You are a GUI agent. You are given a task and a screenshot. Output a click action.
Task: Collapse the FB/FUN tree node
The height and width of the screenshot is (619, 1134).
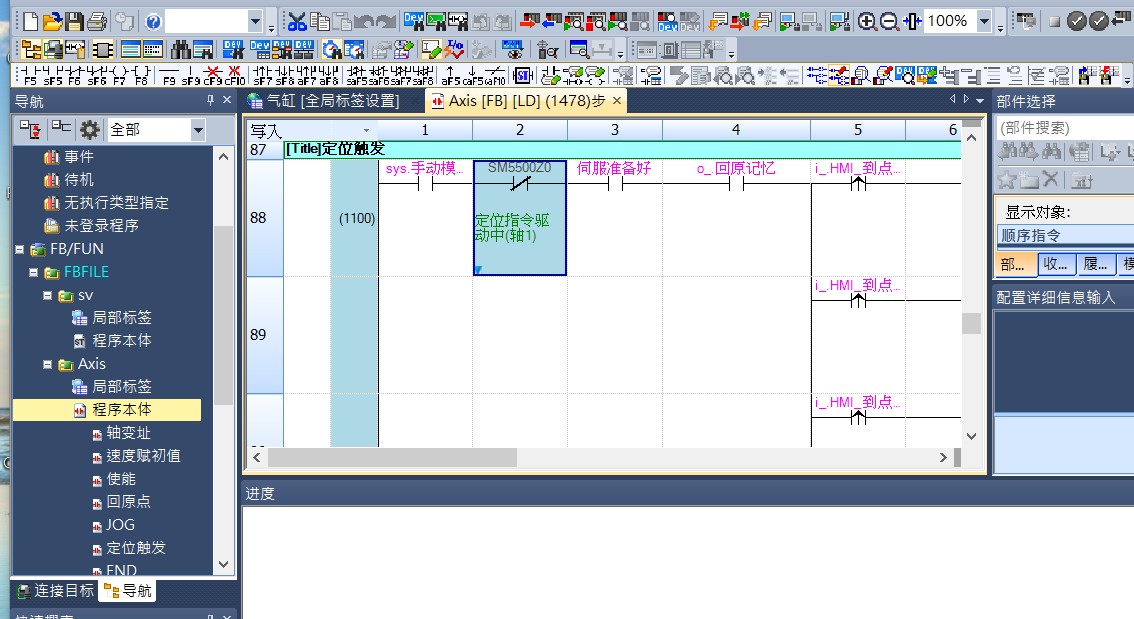click(20, 249)
